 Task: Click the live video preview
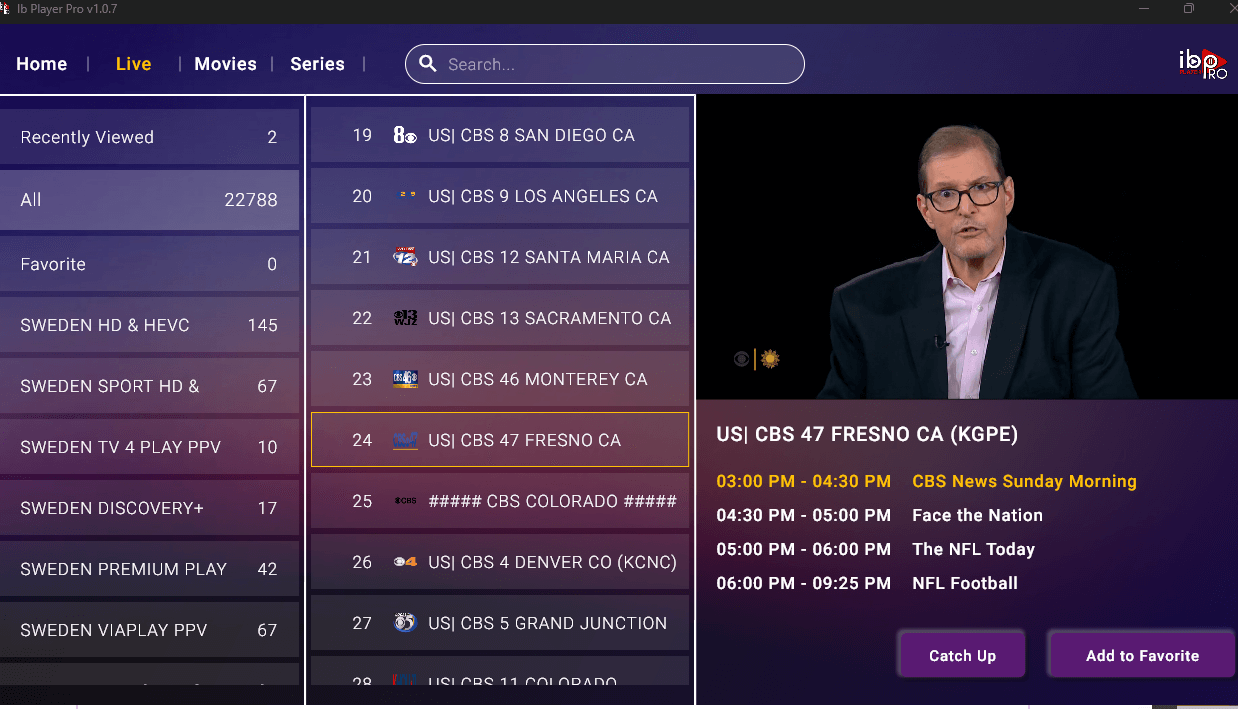(966, 248)
